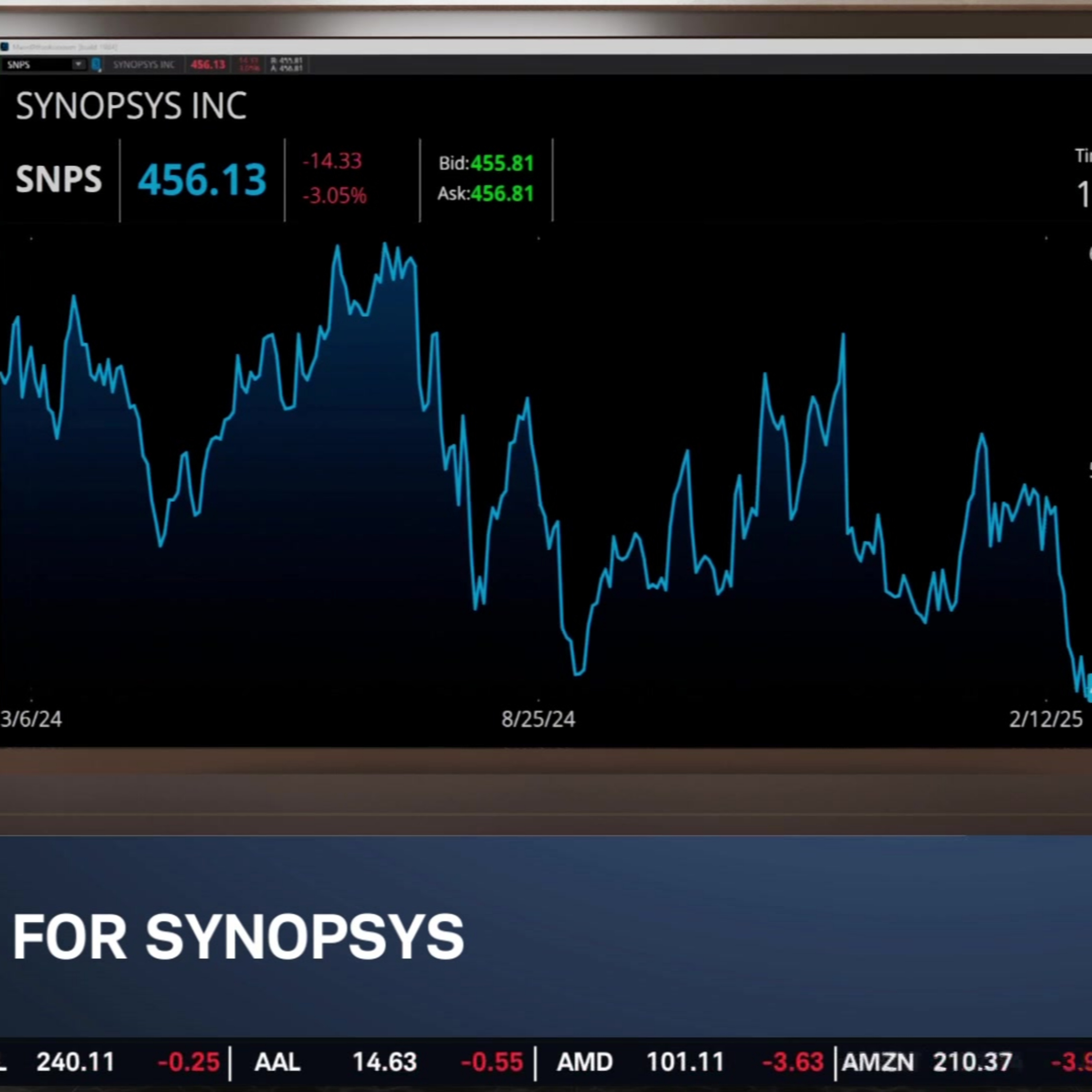Click the large SNPS ticker label
The image size is (1092, 1092).
(x=59, y=179)
